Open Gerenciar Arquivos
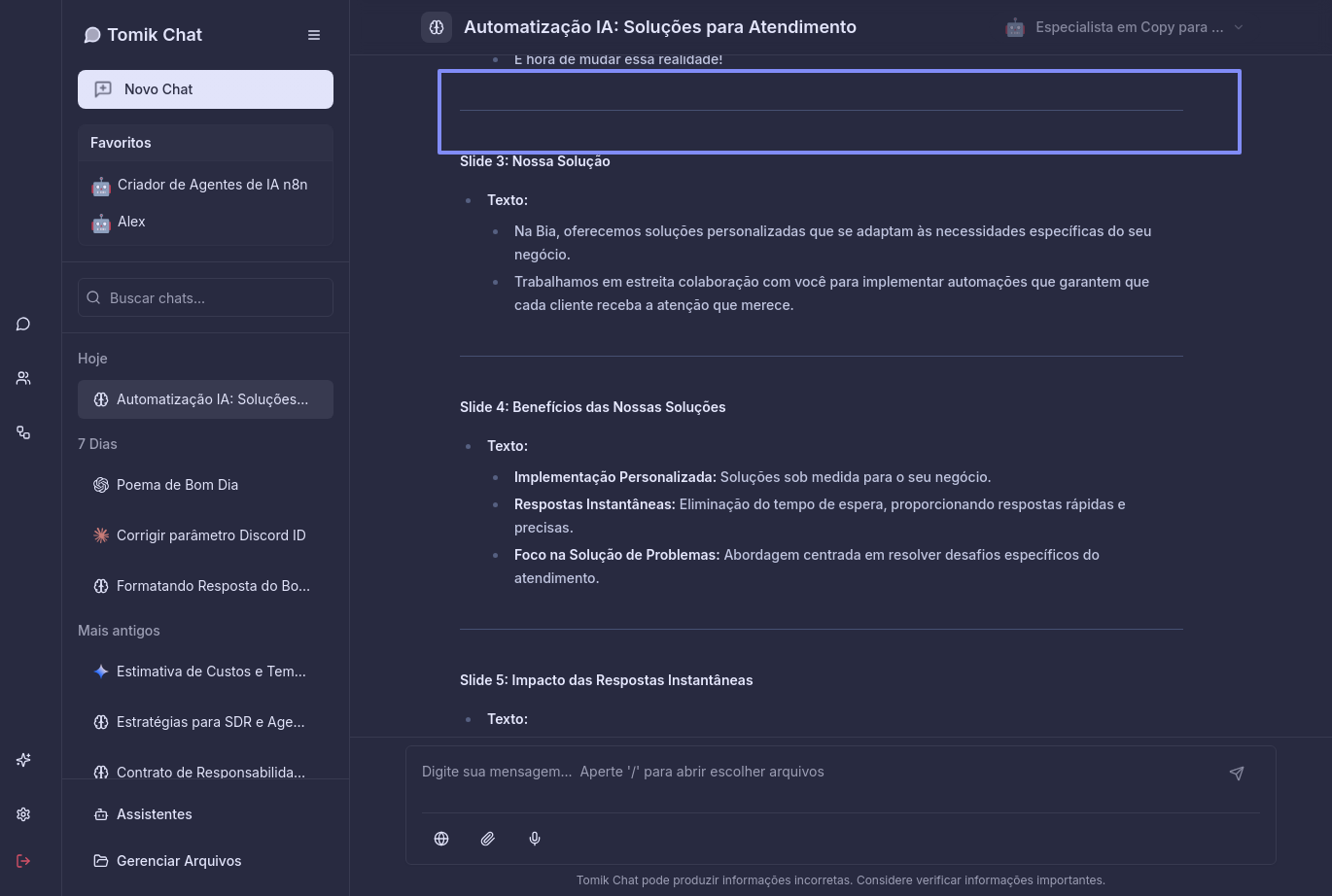 179,861
